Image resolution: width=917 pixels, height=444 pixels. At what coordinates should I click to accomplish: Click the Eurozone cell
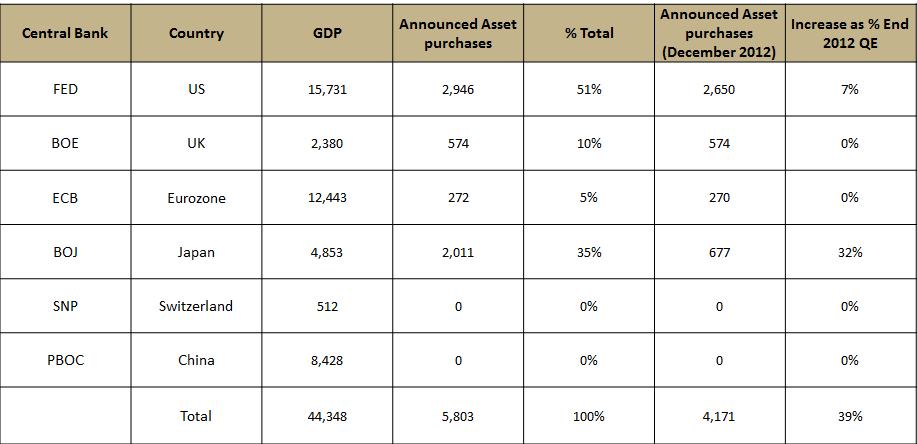[196, 198]
